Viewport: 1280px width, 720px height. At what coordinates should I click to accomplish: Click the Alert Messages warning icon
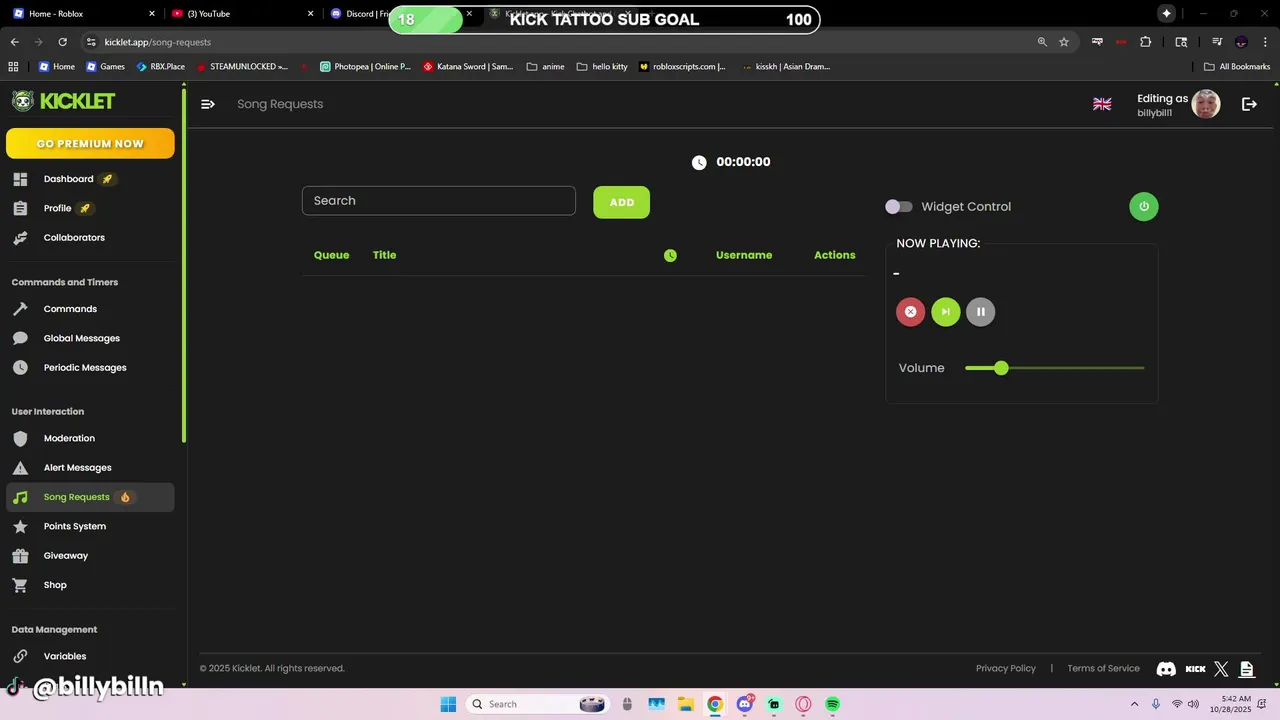[20, 468]
